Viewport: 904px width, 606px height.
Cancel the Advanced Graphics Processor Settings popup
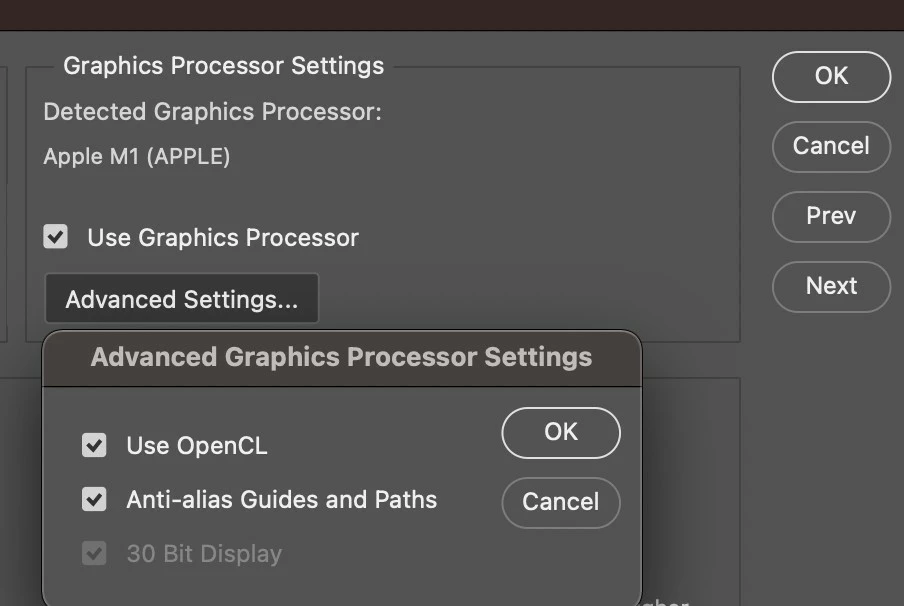coord(561,502)
